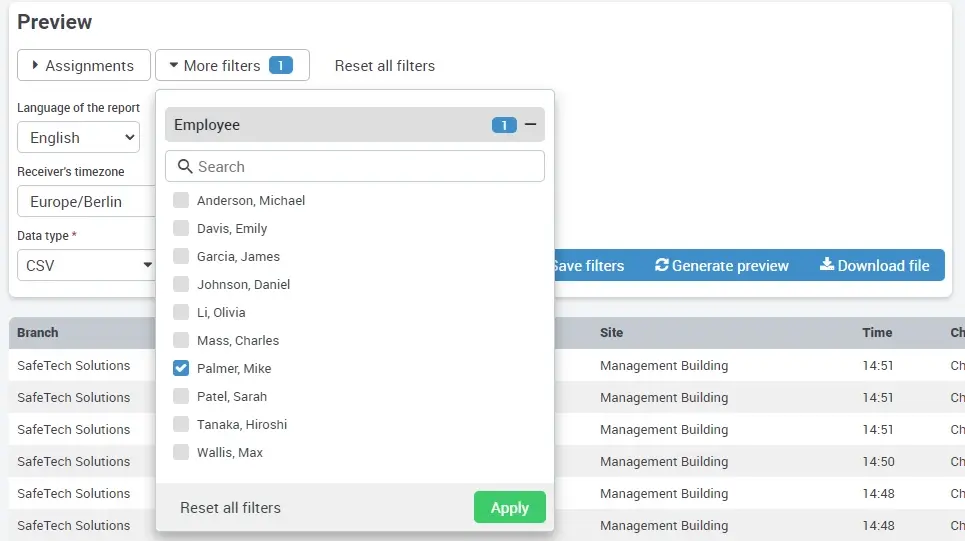
Task: Click the download icon on Download file
Action: 827,265
